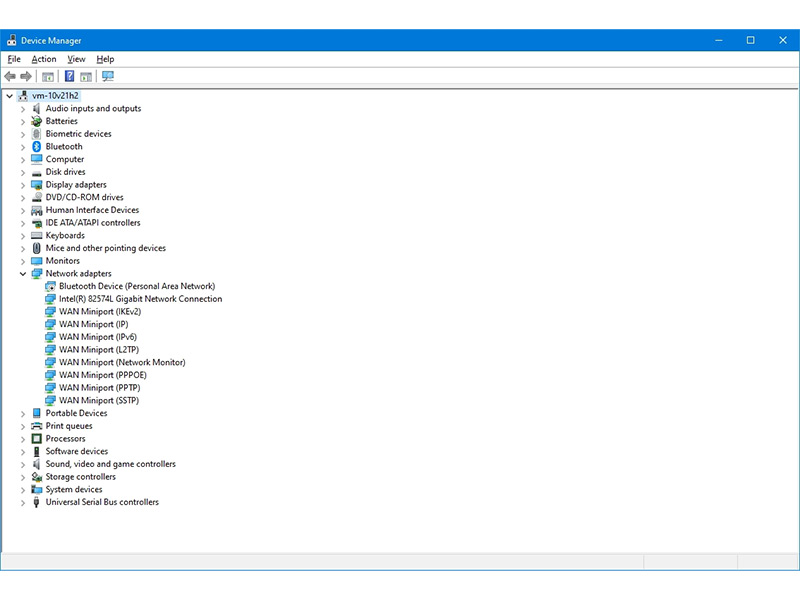Select the Display adapters icon
800x600 pixels.
[x=36, y=185]
